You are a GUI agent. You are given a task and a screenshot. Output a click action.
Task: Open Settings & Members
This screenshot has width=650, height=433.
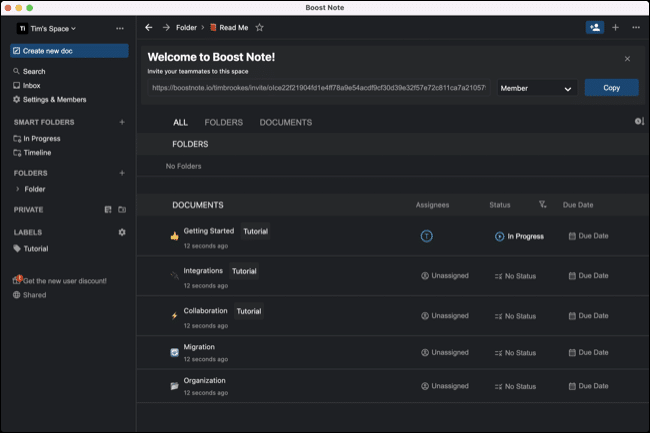(49, 99)
